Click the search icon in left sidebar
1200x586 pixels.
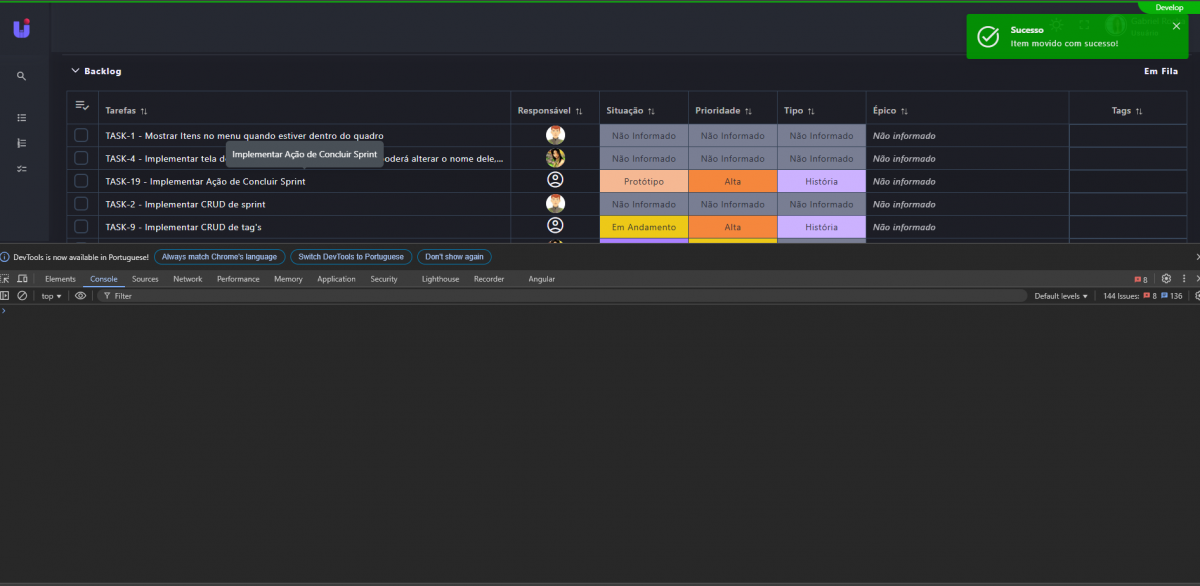pos(21,76)
